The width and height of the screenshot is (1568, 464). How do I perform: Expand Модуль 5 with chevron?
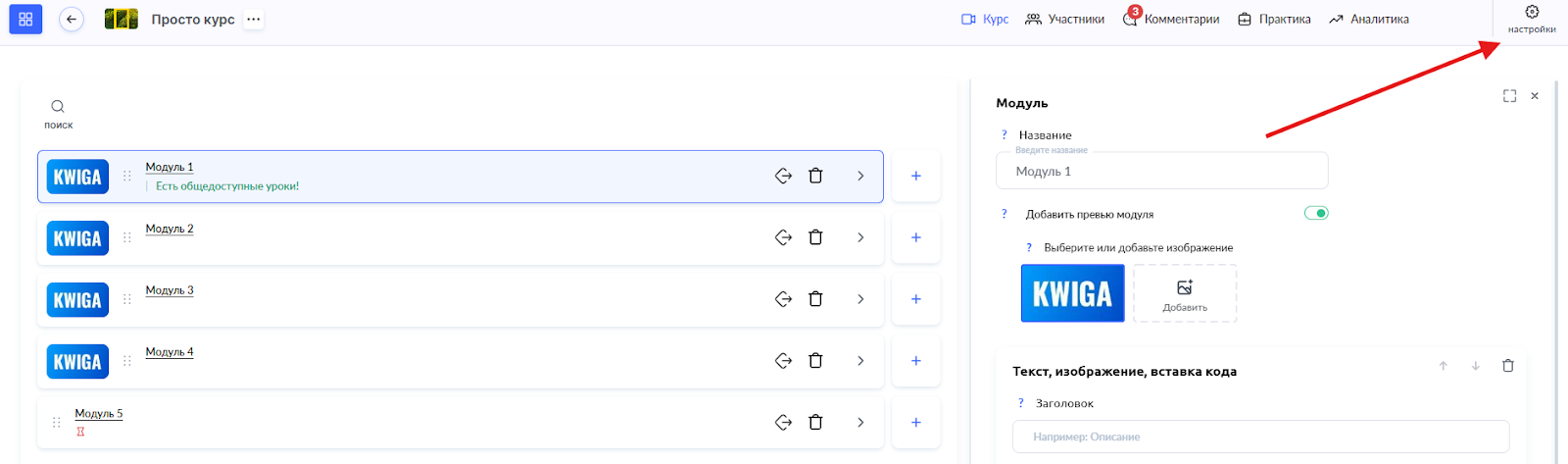pyautogui.click(x=860, y=423)
